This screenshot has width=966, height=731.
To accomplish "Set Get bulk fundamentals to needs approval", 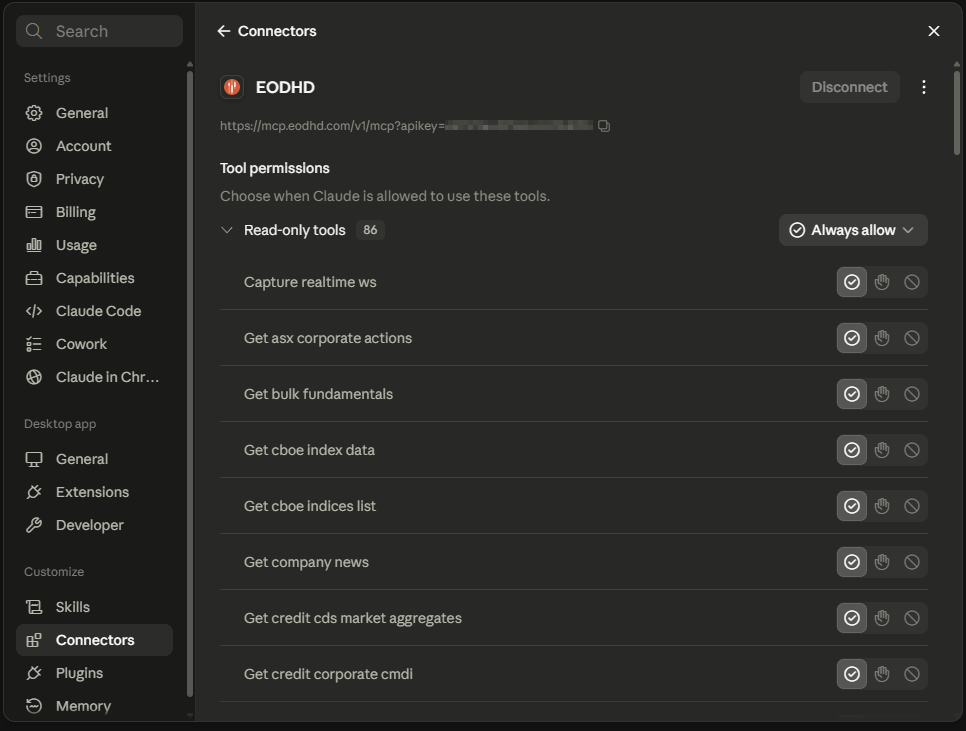I will click(x=882, y=394).
